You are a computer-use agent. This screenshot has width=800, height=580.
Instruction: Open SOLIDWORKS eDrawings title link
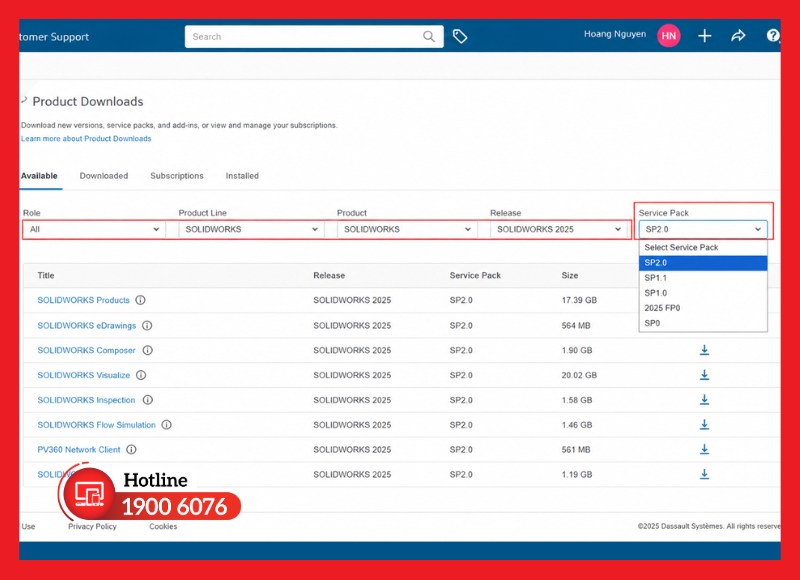click(x=87, y=325)
